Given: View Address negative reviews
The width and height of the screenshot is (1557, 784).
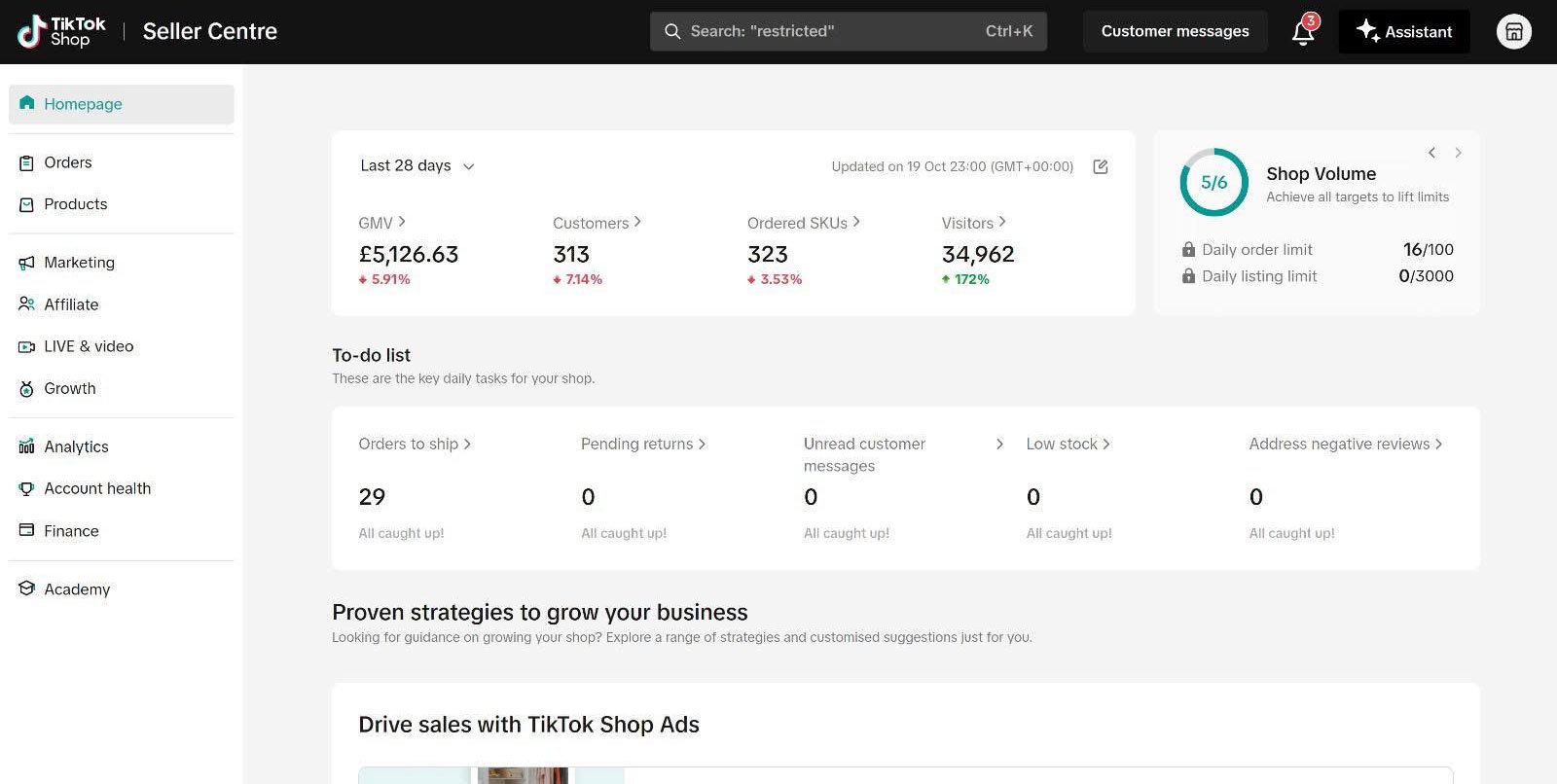Looking at the screenshot, I should click(1345, 445).
